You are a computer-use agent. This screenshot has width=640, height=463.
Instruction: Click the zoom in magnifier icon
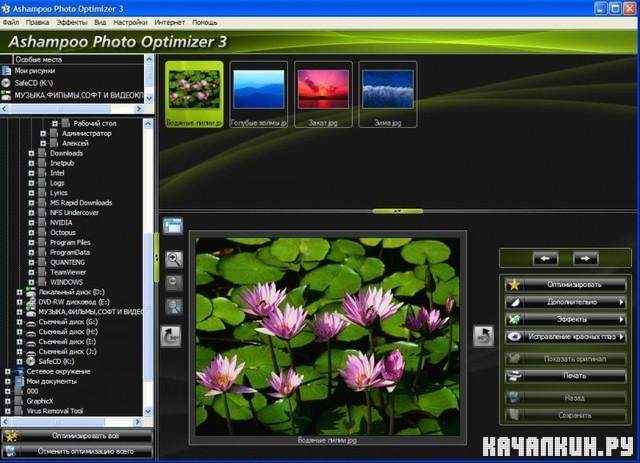174,259
